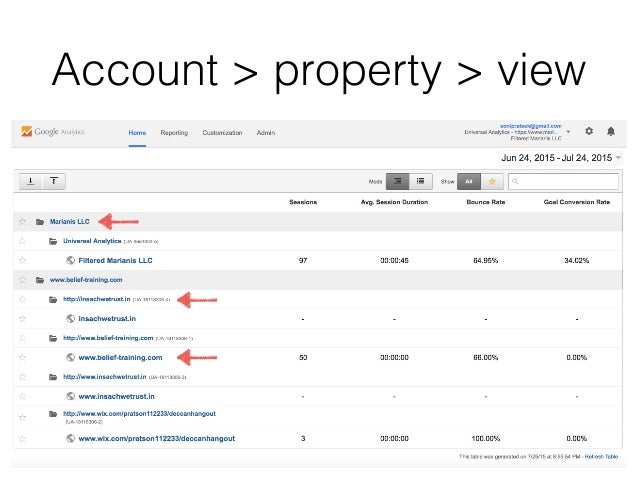Click globe icon beside insachwetrust.in view
Screen dimensions: 638x479
(70, 318)
